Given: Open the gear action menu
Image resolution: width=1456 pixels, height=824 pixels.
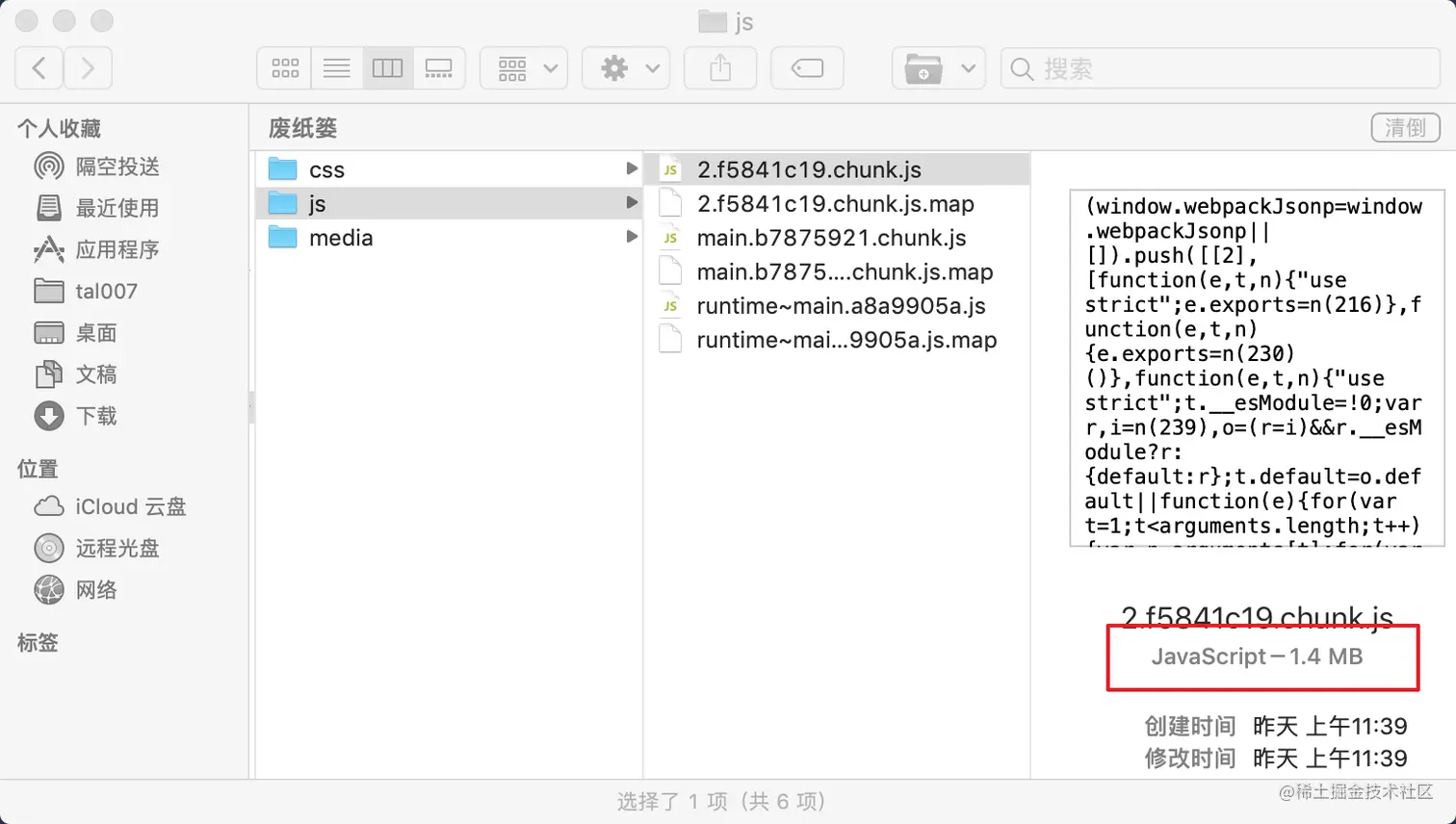Looking at the screenshot, I should (626, 68).
